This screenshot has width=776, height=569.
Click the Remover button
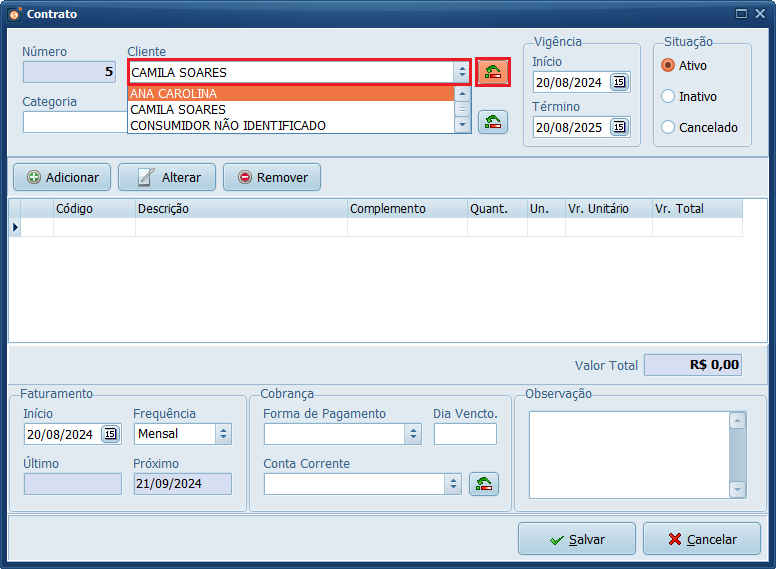272,177
